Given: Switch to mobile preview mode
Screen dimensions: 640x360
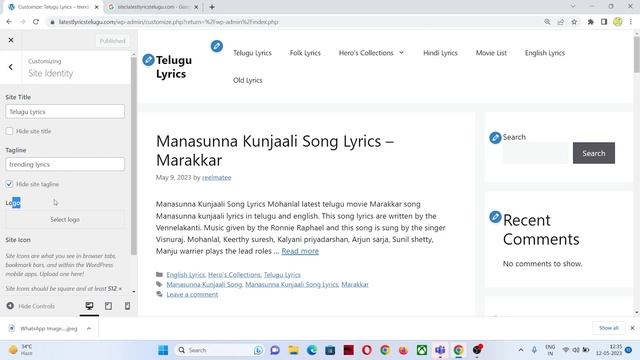Looking at the screenshot, I should [x=127, y=306].
